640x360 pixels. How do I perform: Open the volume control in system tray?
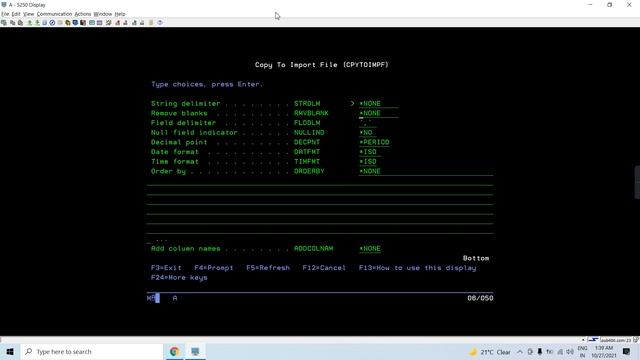(570, 352)
